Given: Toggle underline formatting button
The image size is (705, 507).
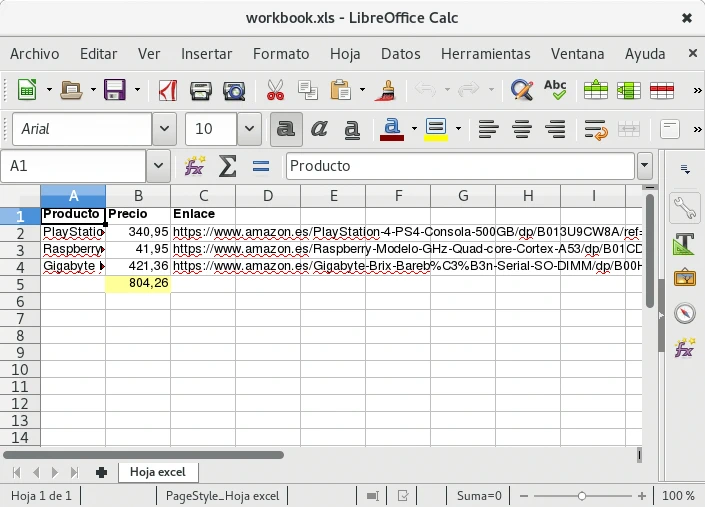Looking at the screenshot, I should [x=352, y=129].
